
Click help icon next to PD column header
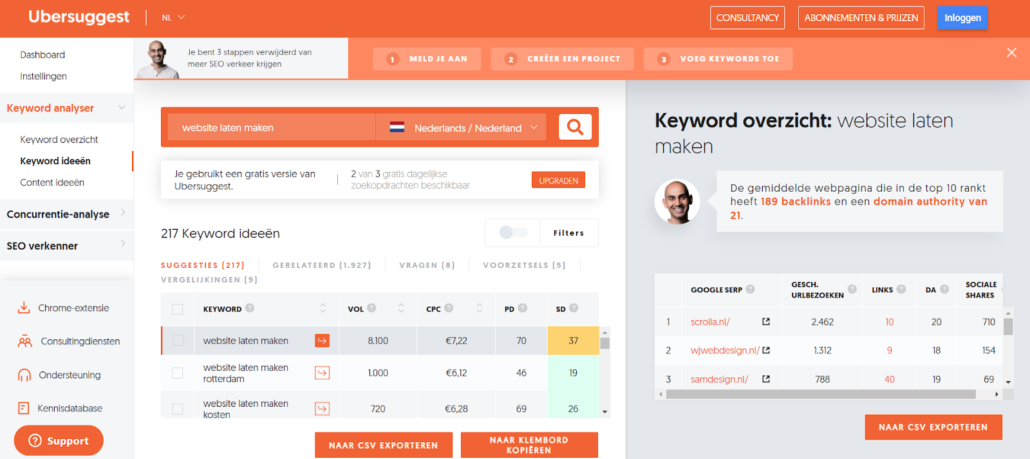click(522, 309)
